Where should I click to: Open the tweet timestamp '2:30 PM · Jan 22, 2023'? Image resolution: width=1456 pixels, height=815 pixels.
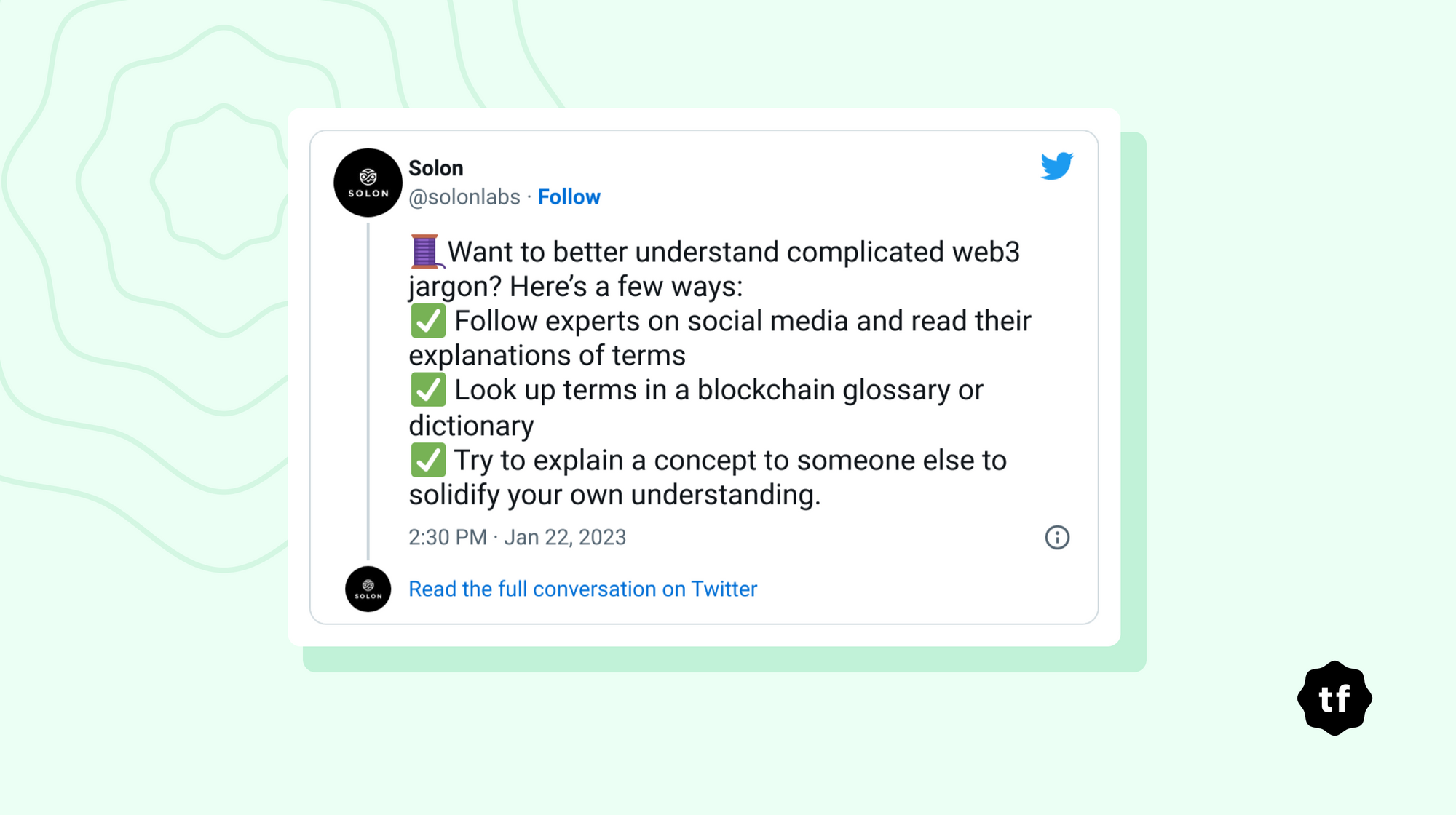[517, 537]
